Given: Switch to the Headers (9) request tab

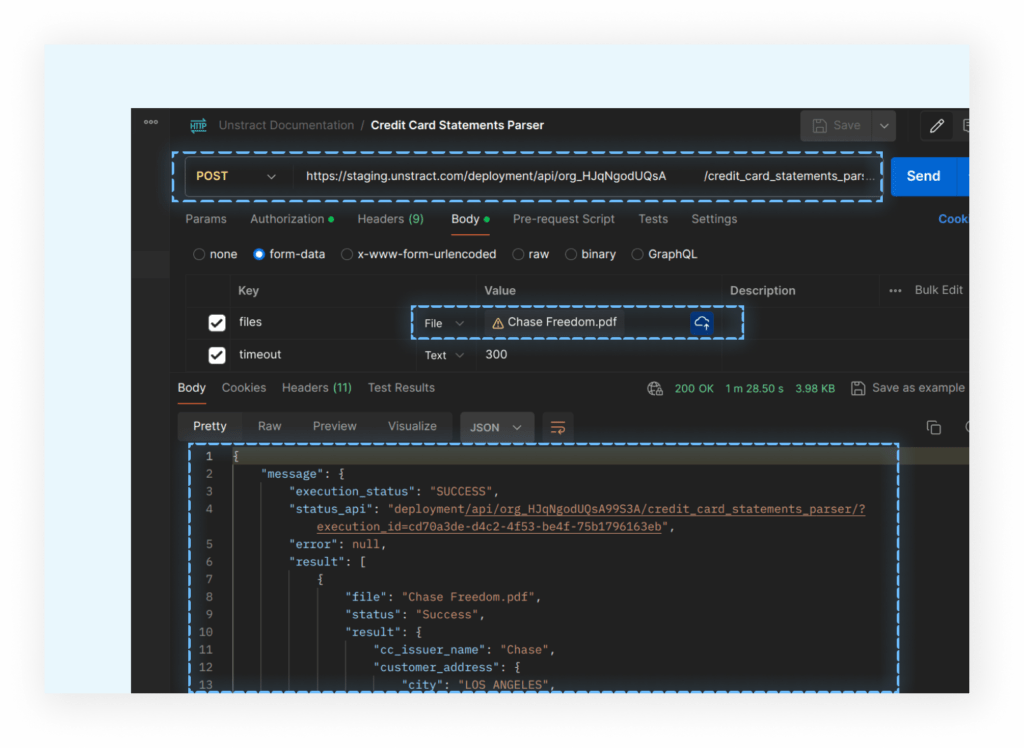Looking at the screenshot, I should pos(390,218).
